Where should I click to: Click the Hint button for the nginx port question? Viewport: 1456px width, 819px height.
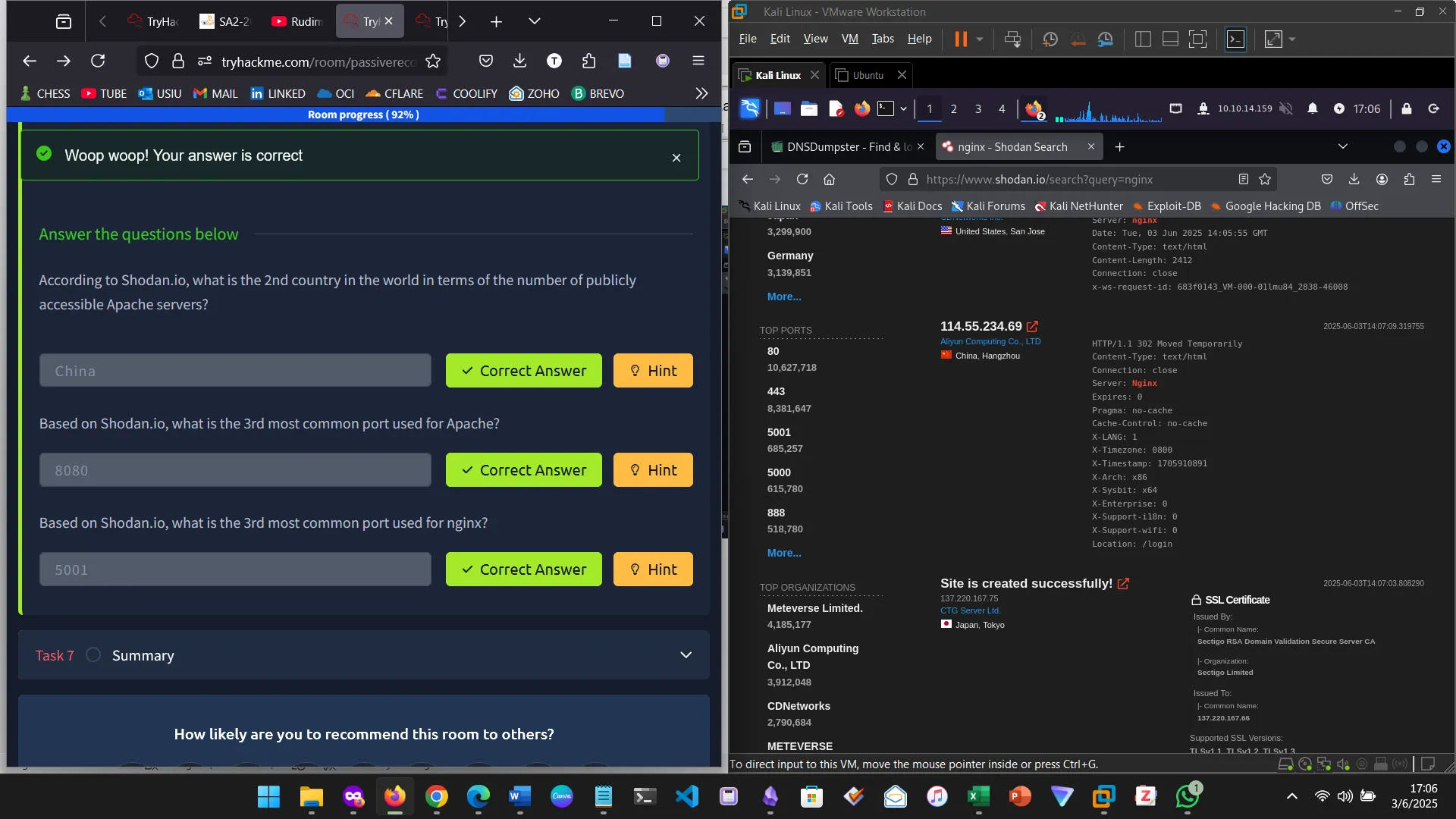coord(653,570)
